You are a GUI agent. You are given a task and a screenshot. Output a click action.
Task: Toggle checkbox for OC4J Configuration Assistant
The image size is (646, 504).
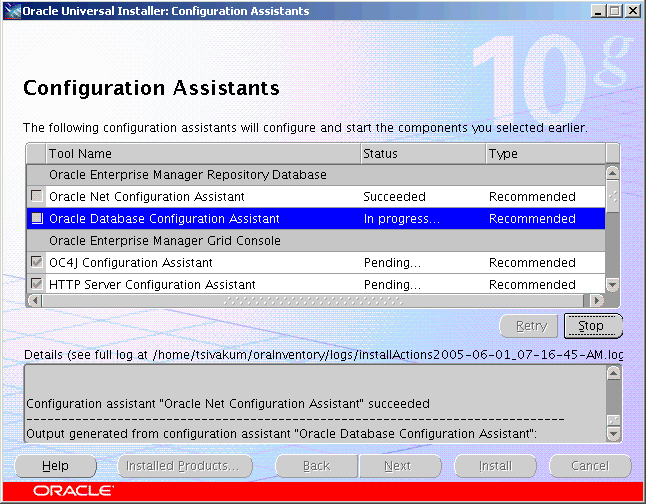coord(37,262)
